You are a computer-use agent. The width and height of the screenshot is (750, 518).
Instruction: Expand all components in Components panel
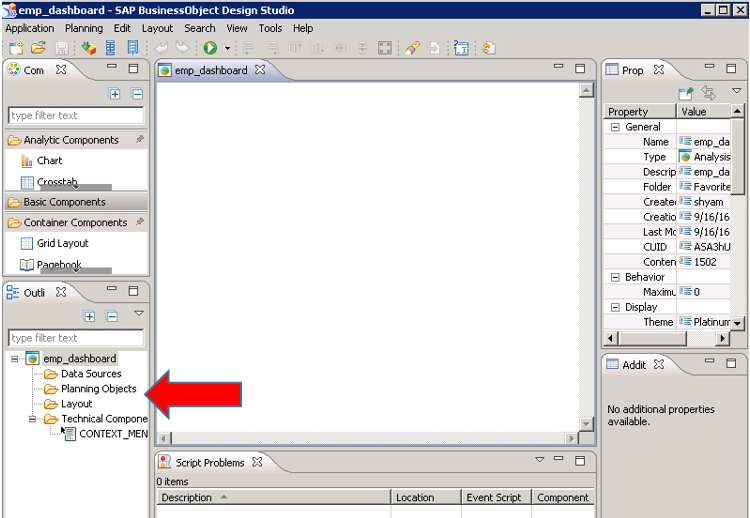(115, 94)
